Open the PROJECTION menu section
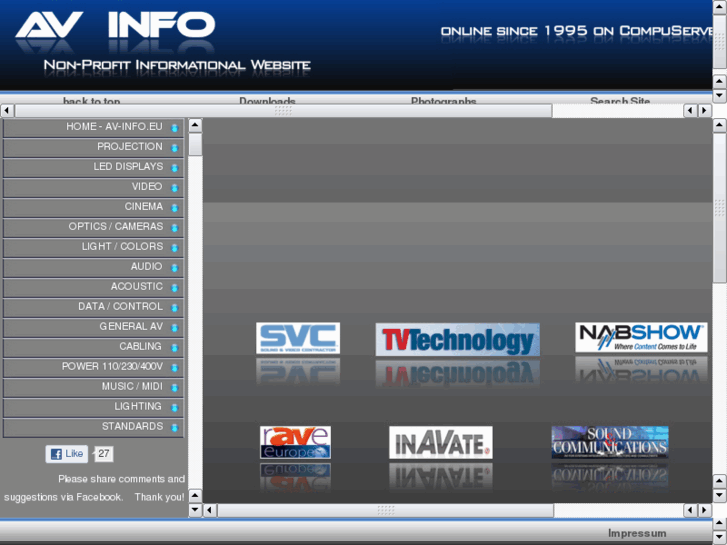This screenshot has height=545, width=727. (93, 147)
